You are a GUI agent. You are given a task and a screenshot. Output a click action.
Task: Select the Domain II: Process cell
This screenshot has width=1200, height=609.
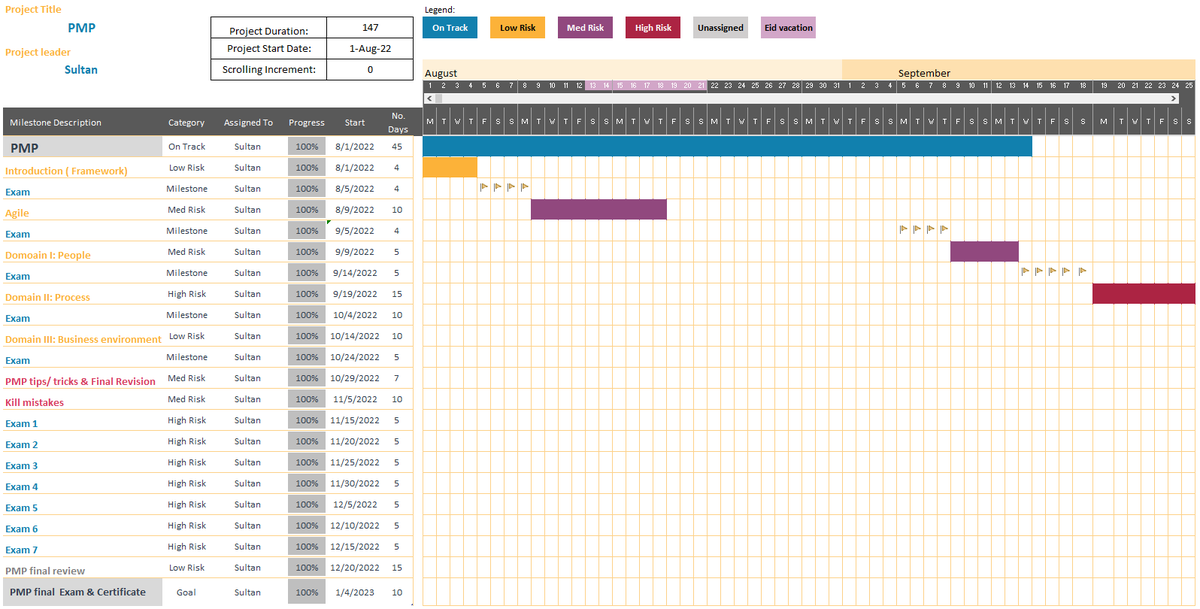[x=82, y=295]
